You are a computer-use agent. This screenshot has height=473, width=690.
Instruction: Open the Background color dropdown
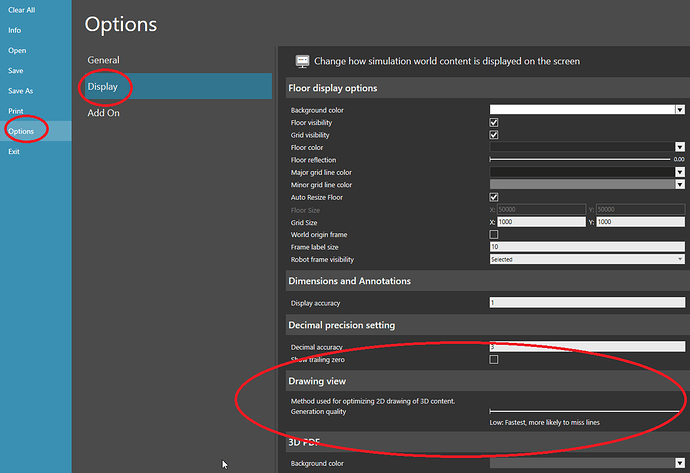(x=679, y=110)
